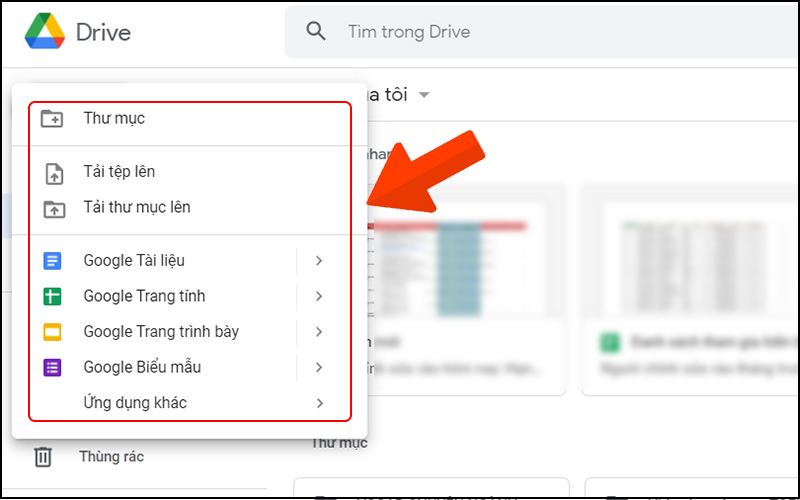
Task: Click the trash bin icon in sidebar
Action: (x=43, y=457)
